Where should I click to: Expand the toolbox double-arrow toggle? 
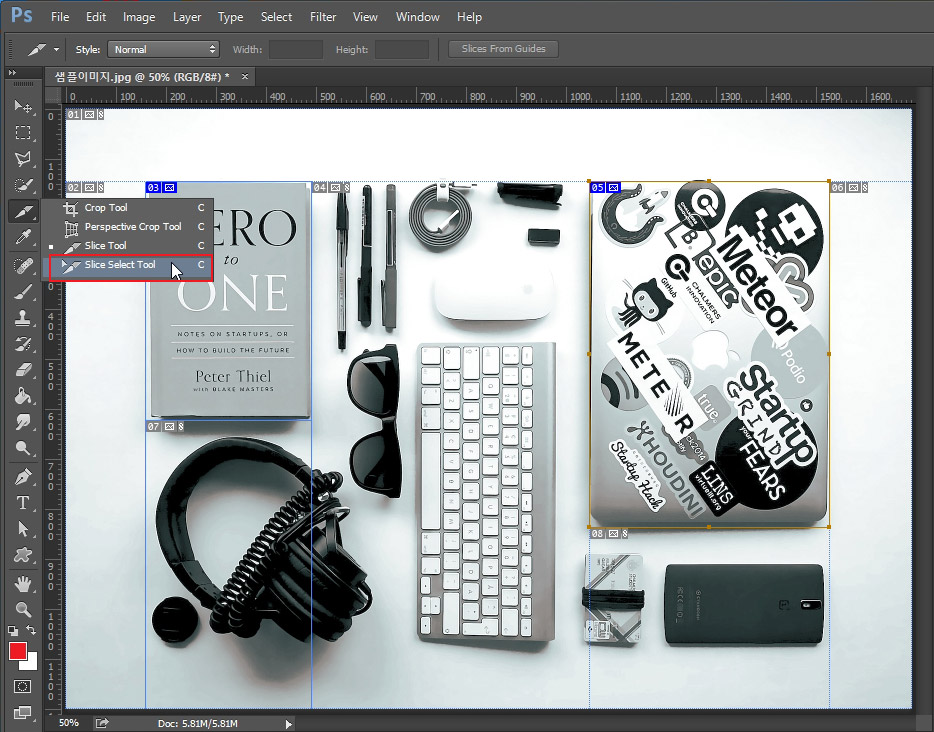[12, 73]
